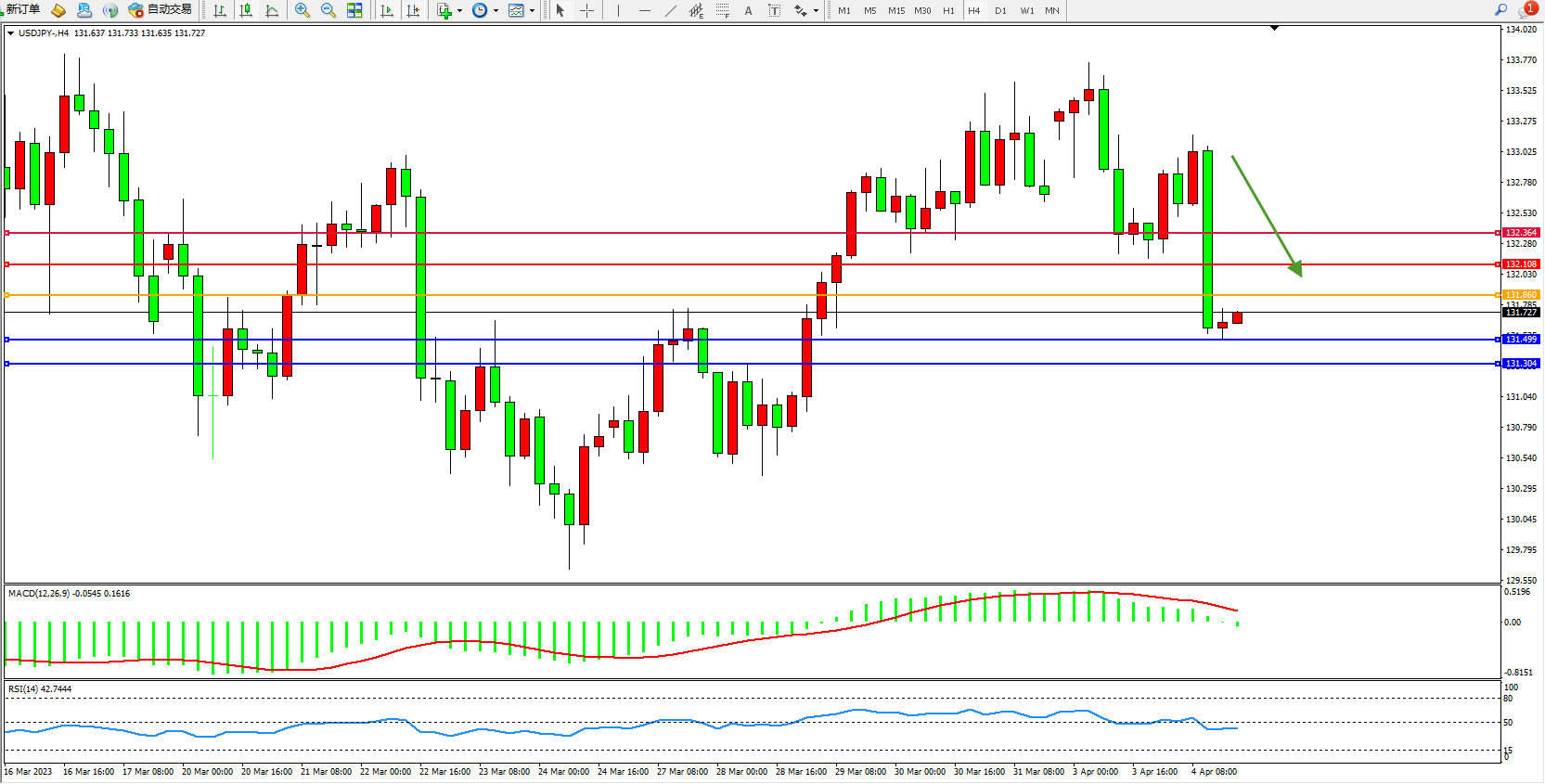Open the notifications chat bubble
The width and height of the screenshot is (1545, 784).
point(1526,10)
